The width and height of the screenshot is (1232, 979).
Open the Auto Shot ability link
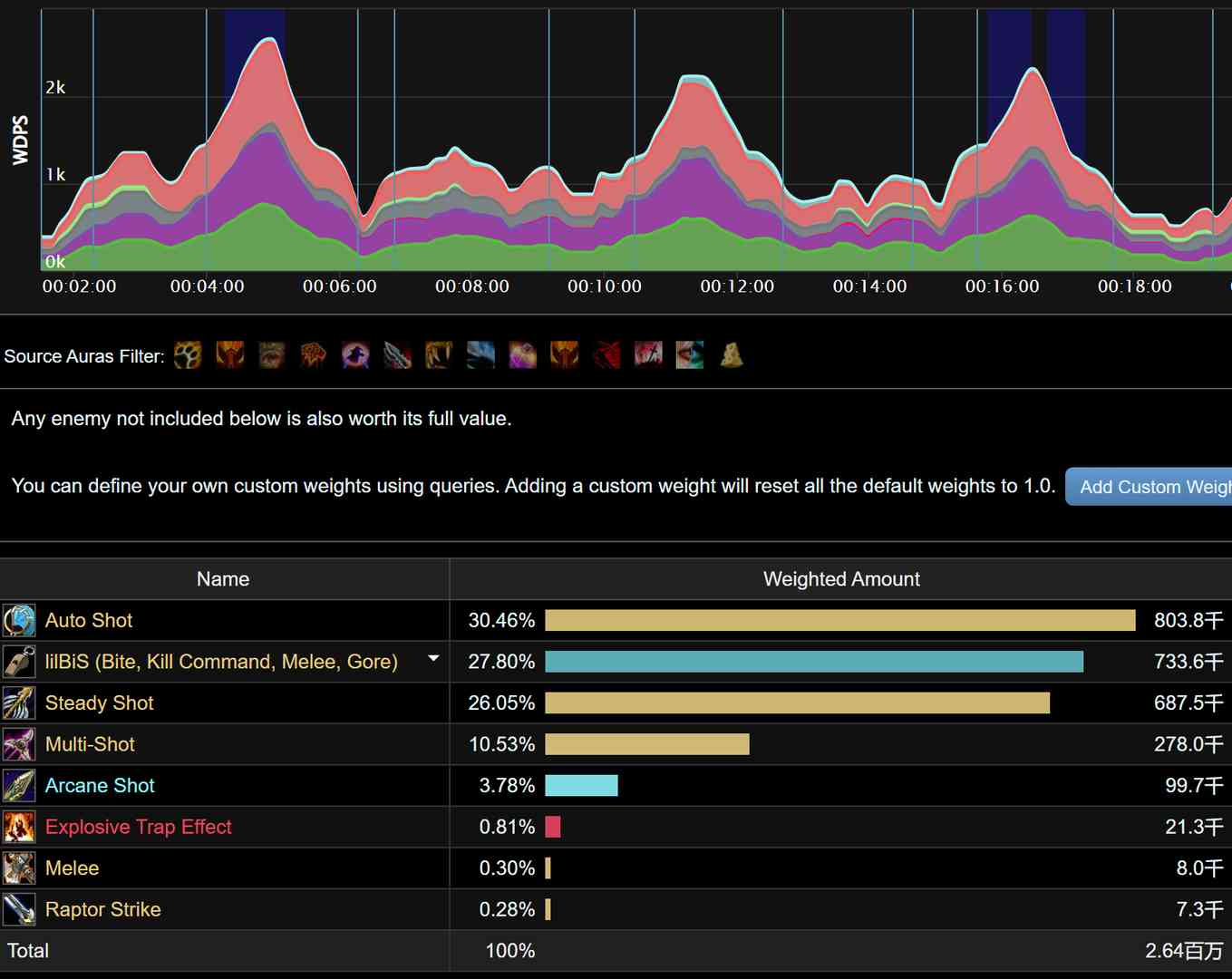89,620
